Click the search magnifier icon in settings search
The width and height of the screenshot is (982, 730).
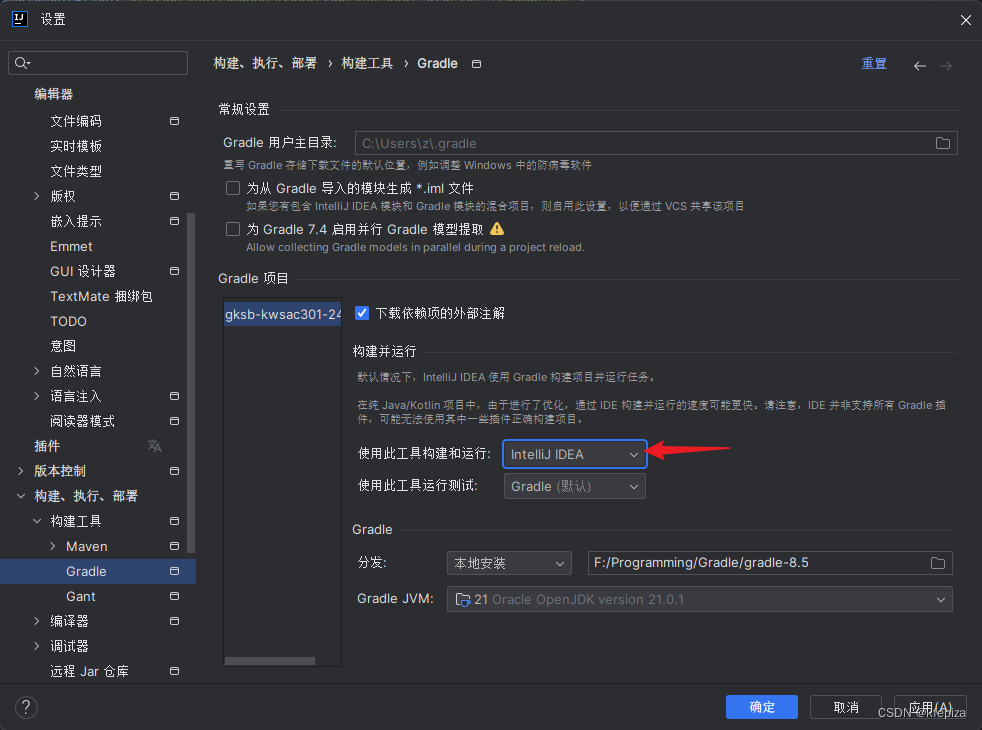pyautogui.click(x=22, y=63)
